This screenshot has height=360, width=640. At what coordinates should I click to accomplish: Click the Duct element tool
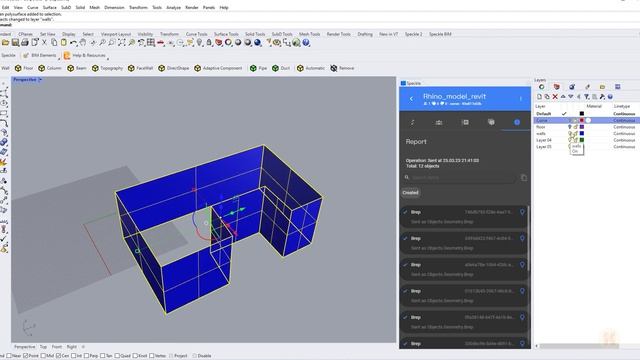tap(281, 68)
